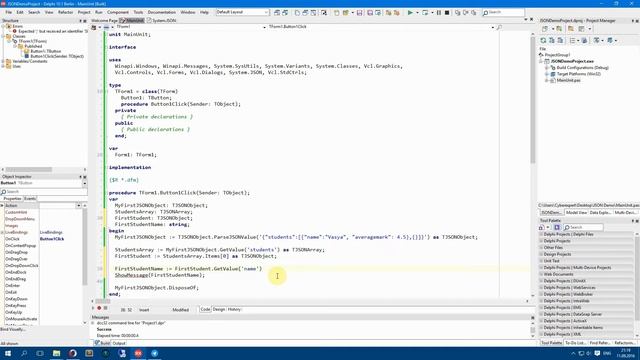
Task: Click the stop macro square in editor status
Action: tap(105, 308)
